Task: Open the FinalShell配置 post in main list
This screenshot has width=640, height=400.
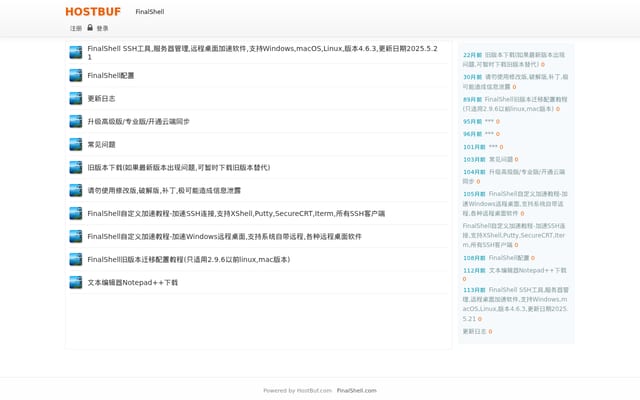Action: point(111,76)
